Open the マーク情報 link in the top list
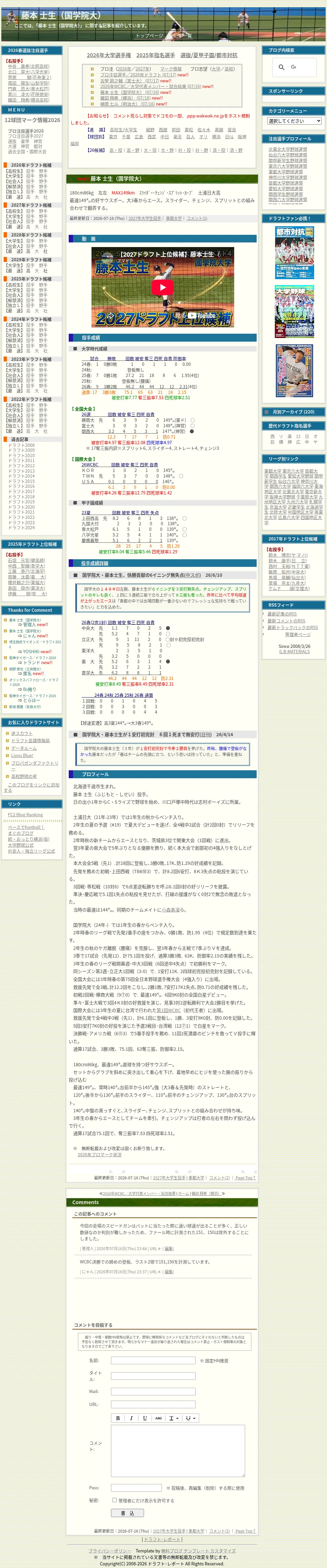The height and width of the screenshot is (1568, 327). [x=171, y=69]
